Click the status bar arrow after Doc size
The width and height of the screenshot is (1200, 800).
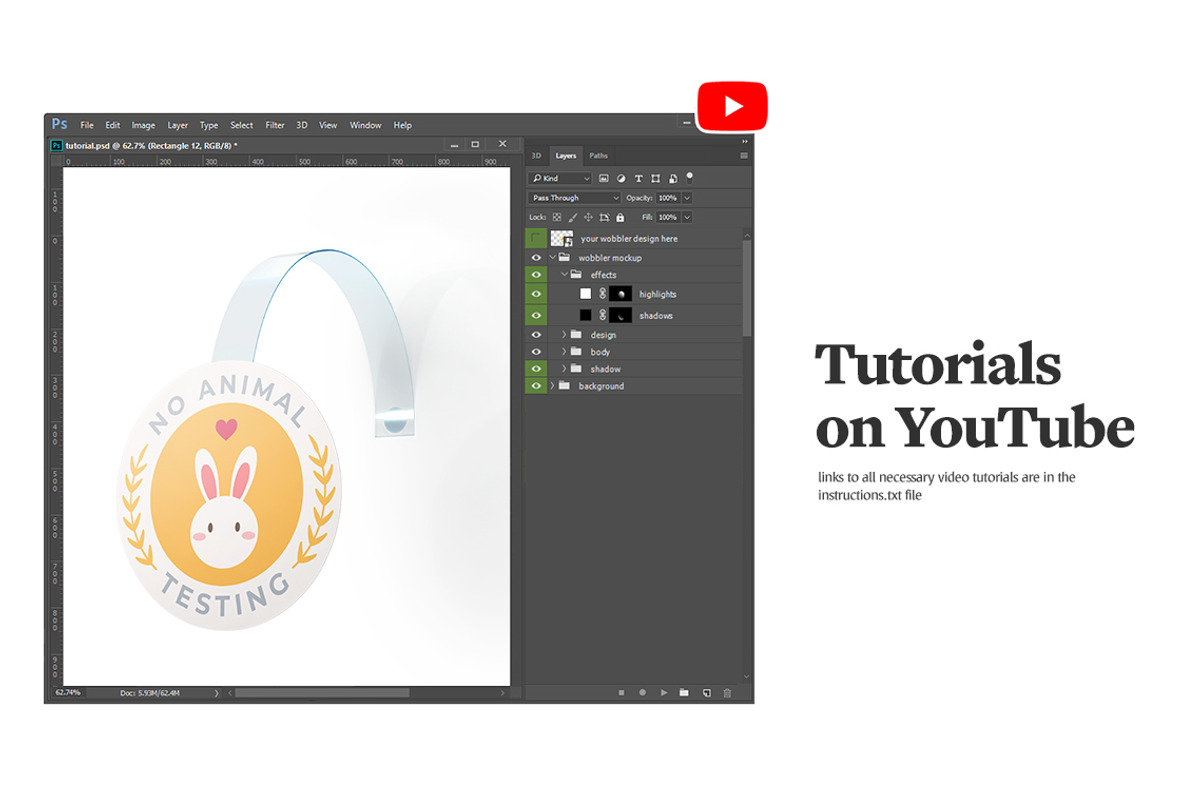click(x=217, y=692)
